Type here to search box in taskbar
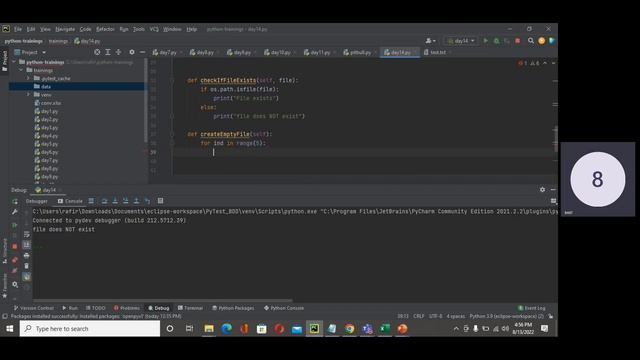Screen dimensions: 640x360 point(90,329)
